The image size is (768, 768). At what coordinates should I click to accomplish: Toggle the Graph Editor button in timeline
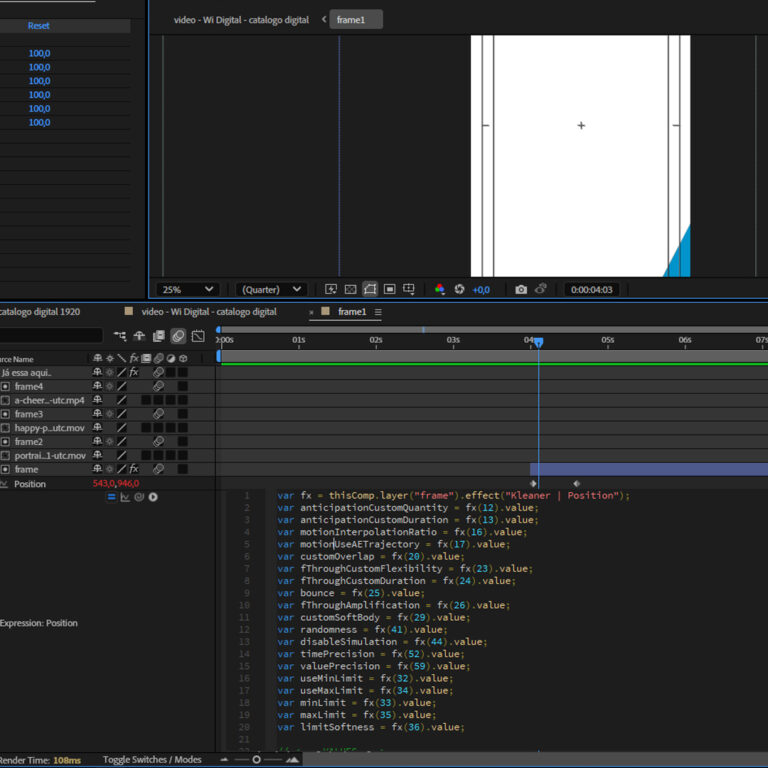[198, 336]
